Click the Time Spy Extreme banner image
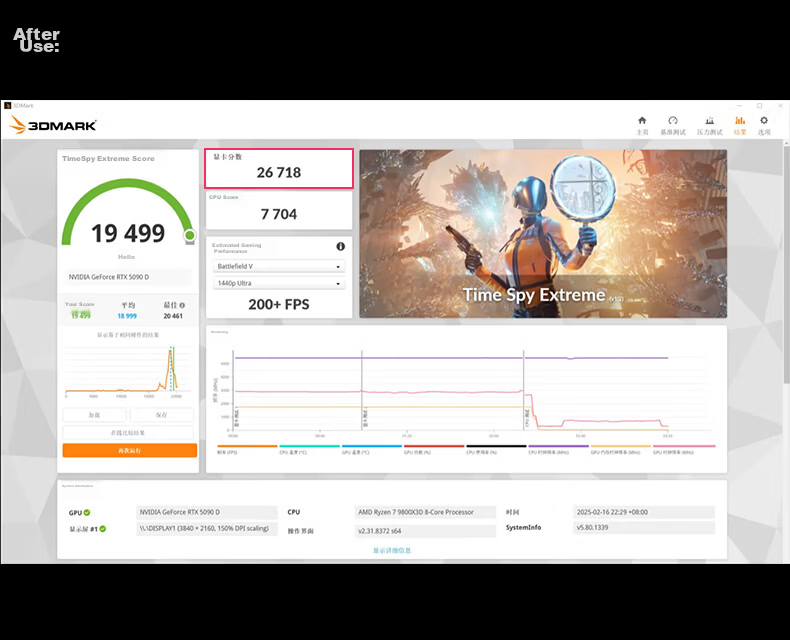 pos(543,233)
